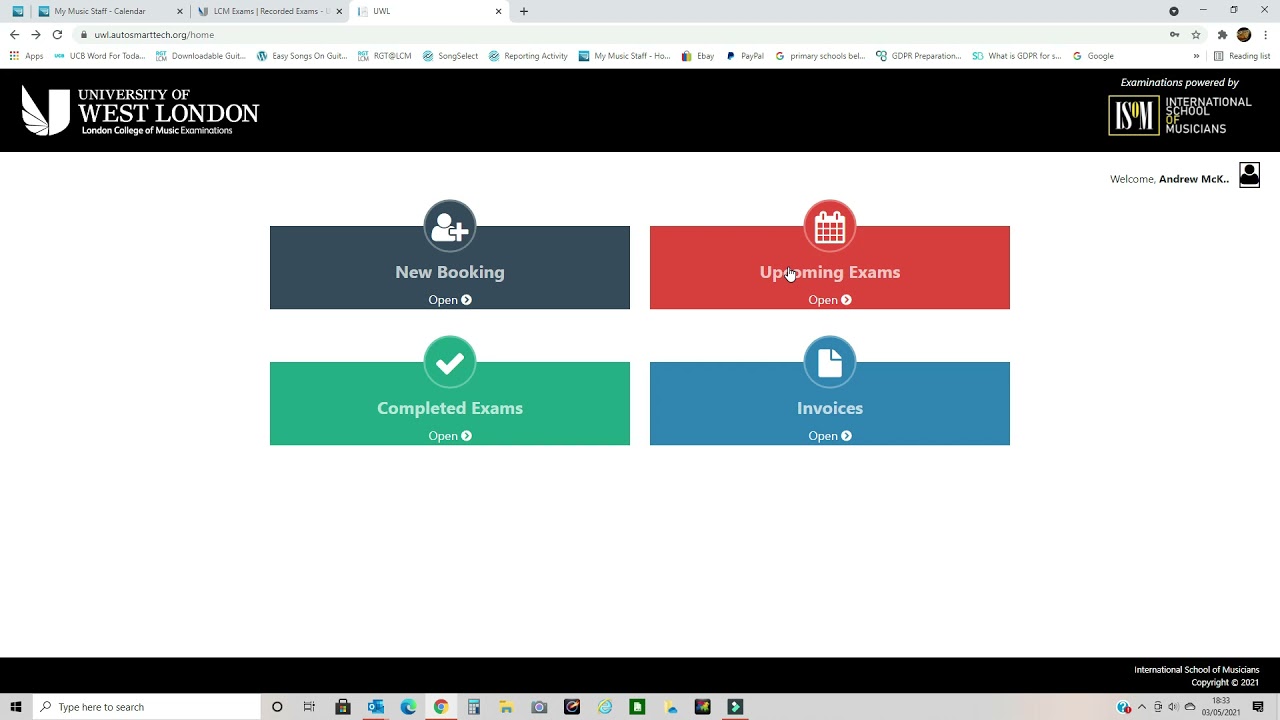
Task: Click the Completed Exams checkmark icon
Action: click(x=450, y=363)
